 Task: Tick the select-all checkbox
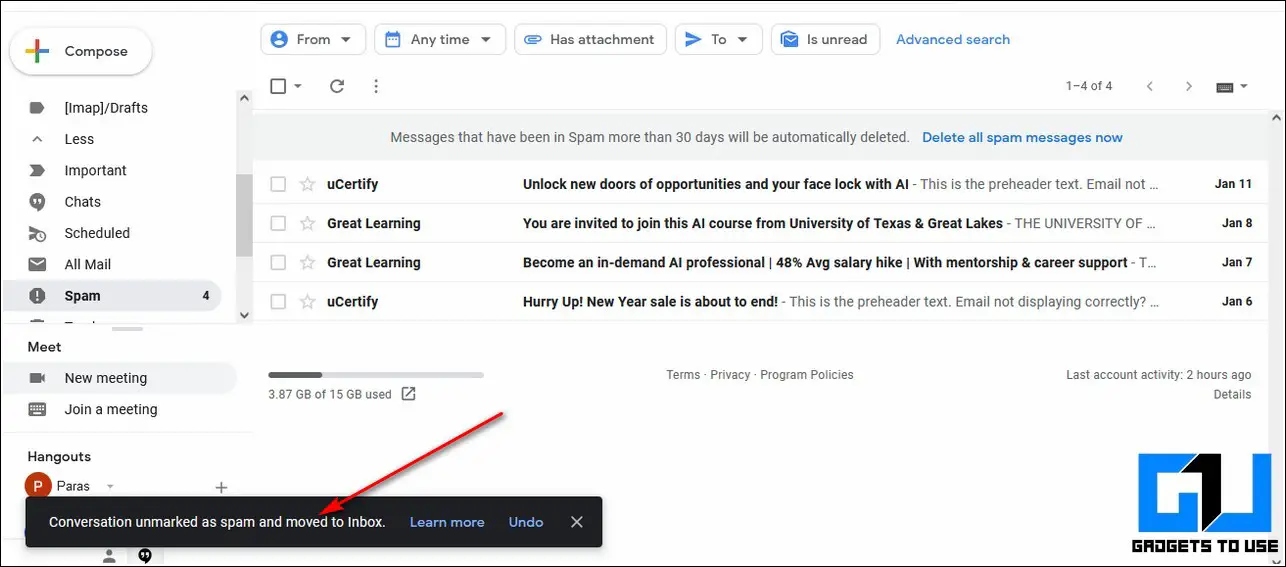tap(278, 87)
